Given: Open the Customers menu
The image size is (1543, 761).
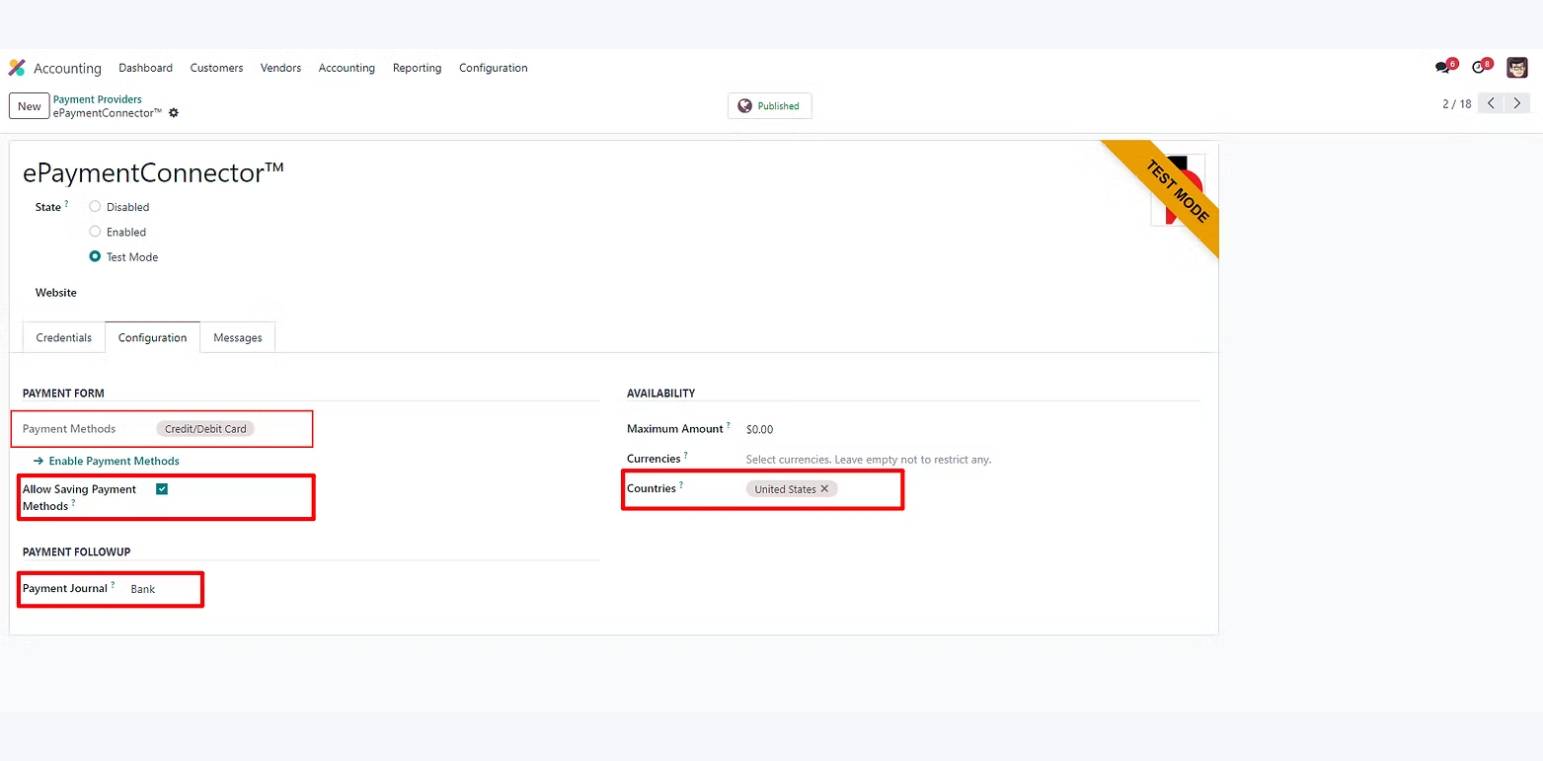Looking at the screenshot, I should tap(217, 68).
